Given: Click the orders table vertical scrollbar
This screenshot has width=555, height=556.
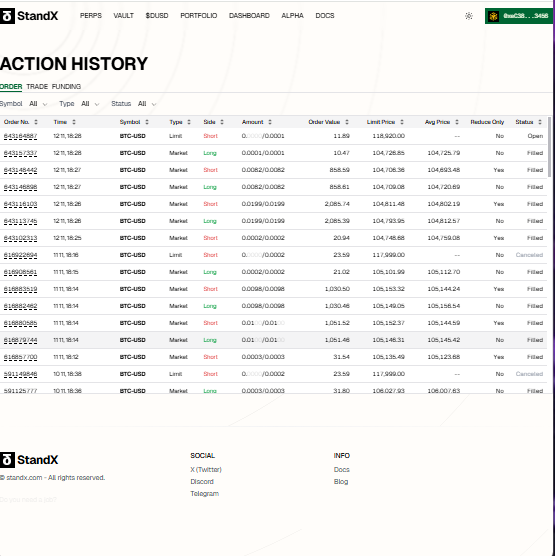Looking at the screenshot, I should coord(550,148).
